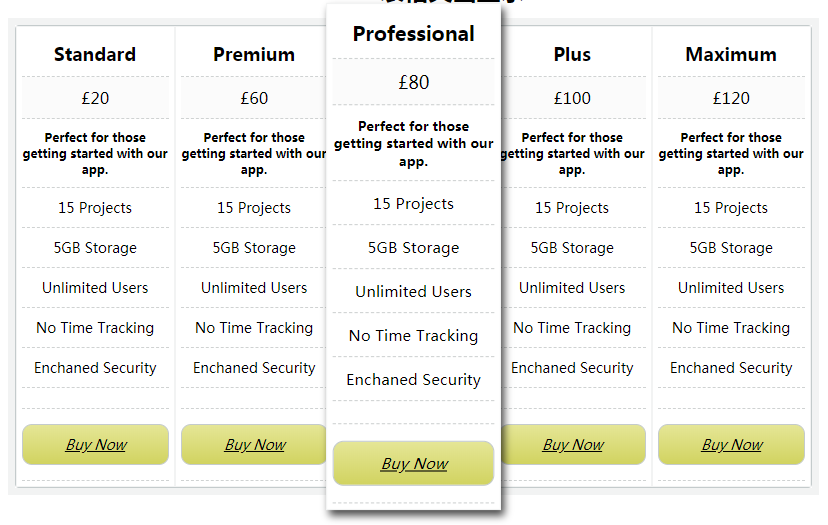Select the Plus plan heading
Screen dimensions: 828x525
(x=572, y=54)
